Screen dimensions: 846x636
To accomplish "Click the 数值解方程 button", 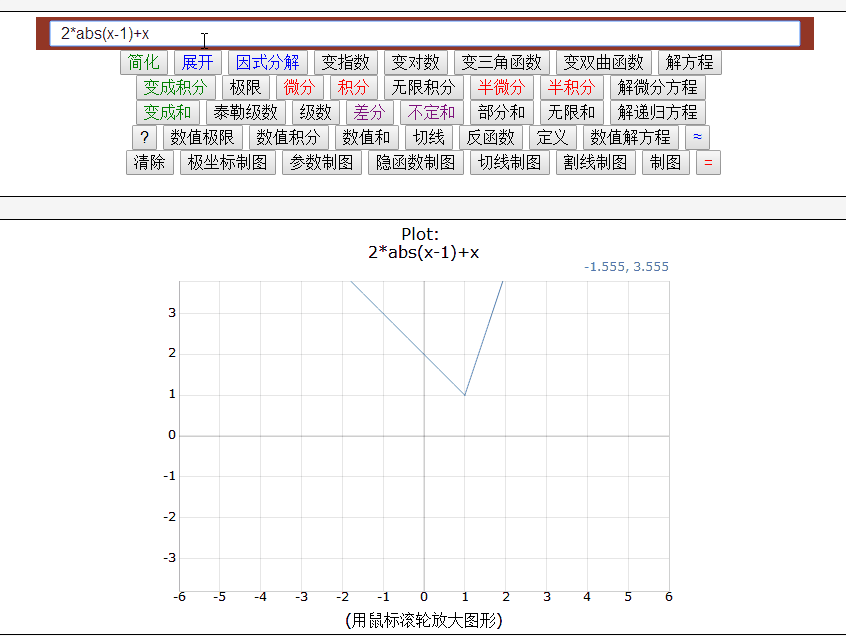I will pyautogui.click(x=630, y=138).
